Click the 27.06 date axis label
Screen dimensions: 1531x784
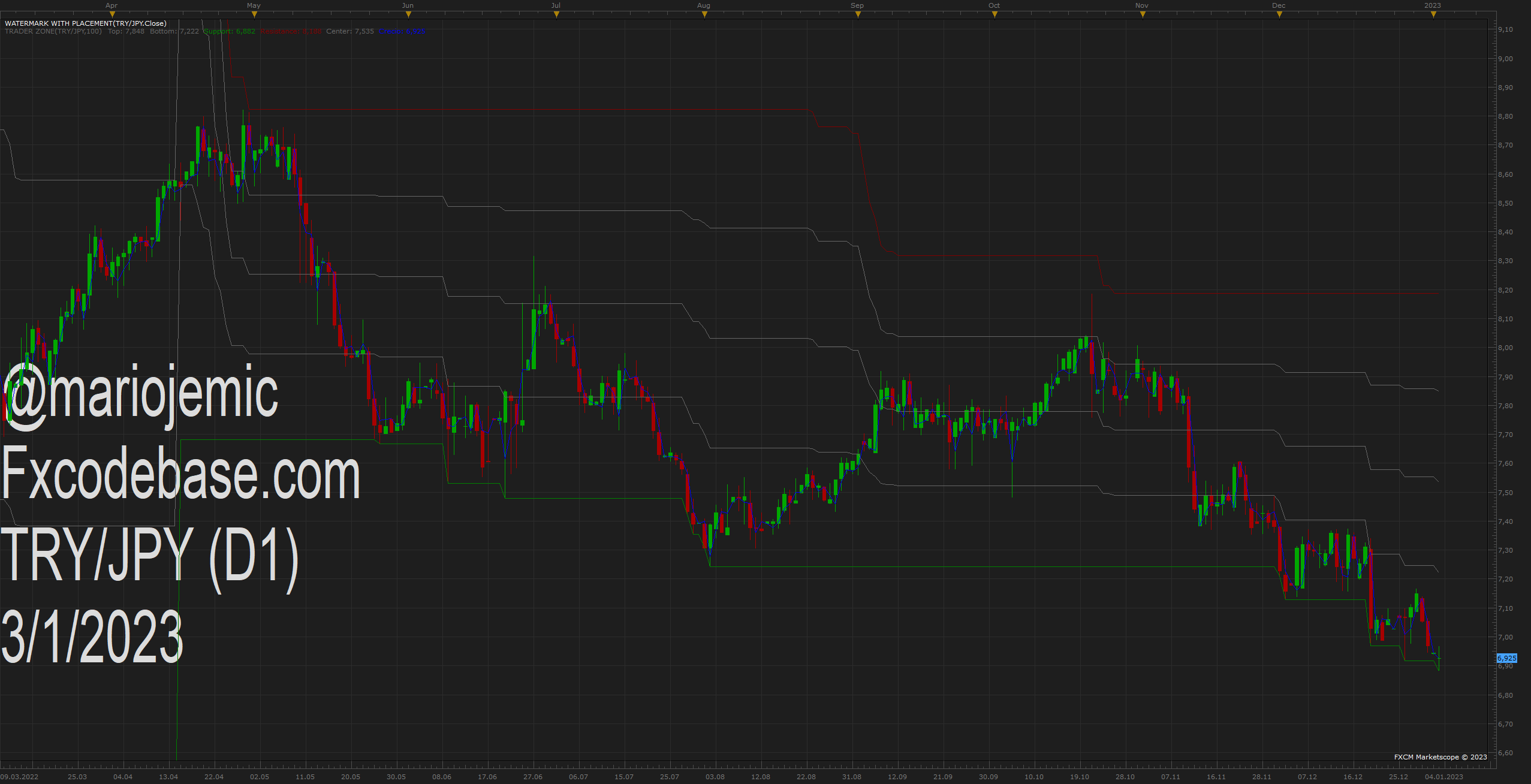click(x=533, y=777)
